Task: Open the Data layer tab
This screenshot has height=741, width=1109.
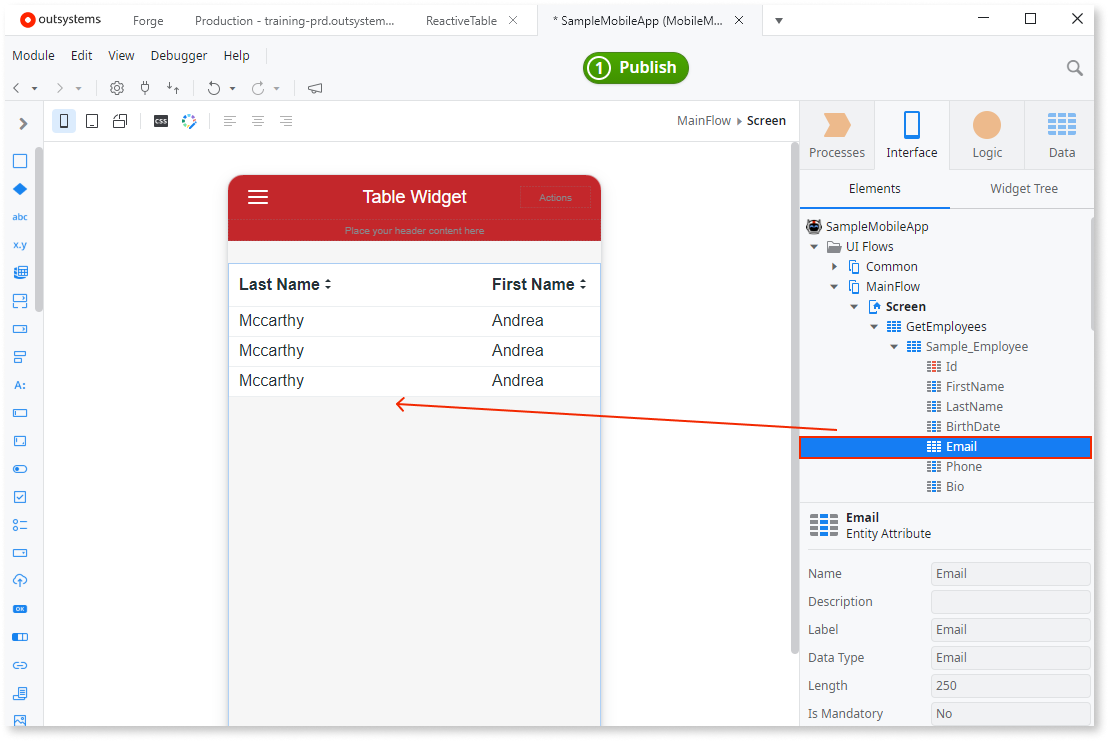Action: 1062,135
